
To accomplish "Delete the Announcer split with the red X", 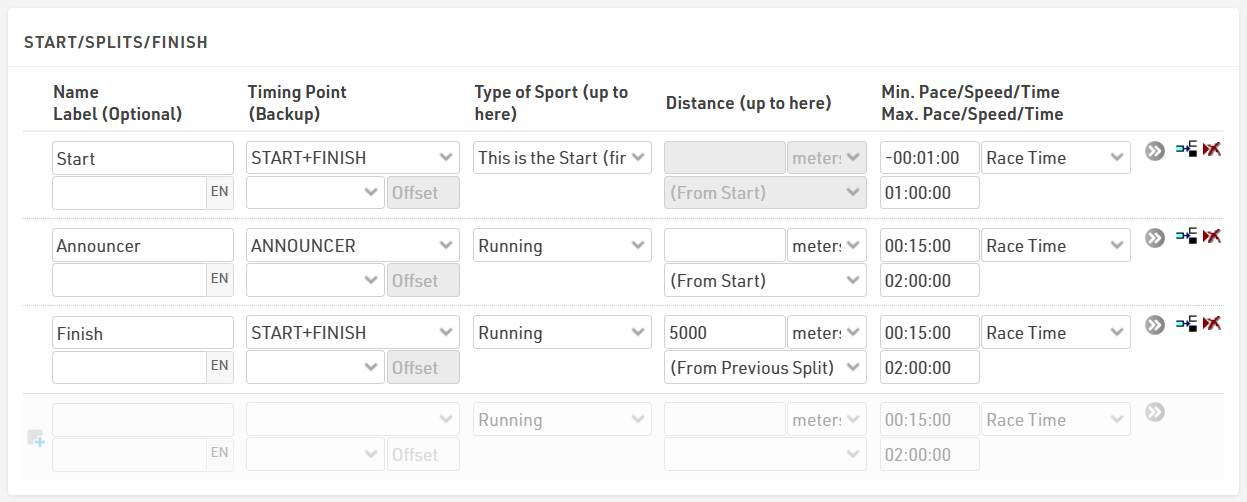I will coord(1213,237).
